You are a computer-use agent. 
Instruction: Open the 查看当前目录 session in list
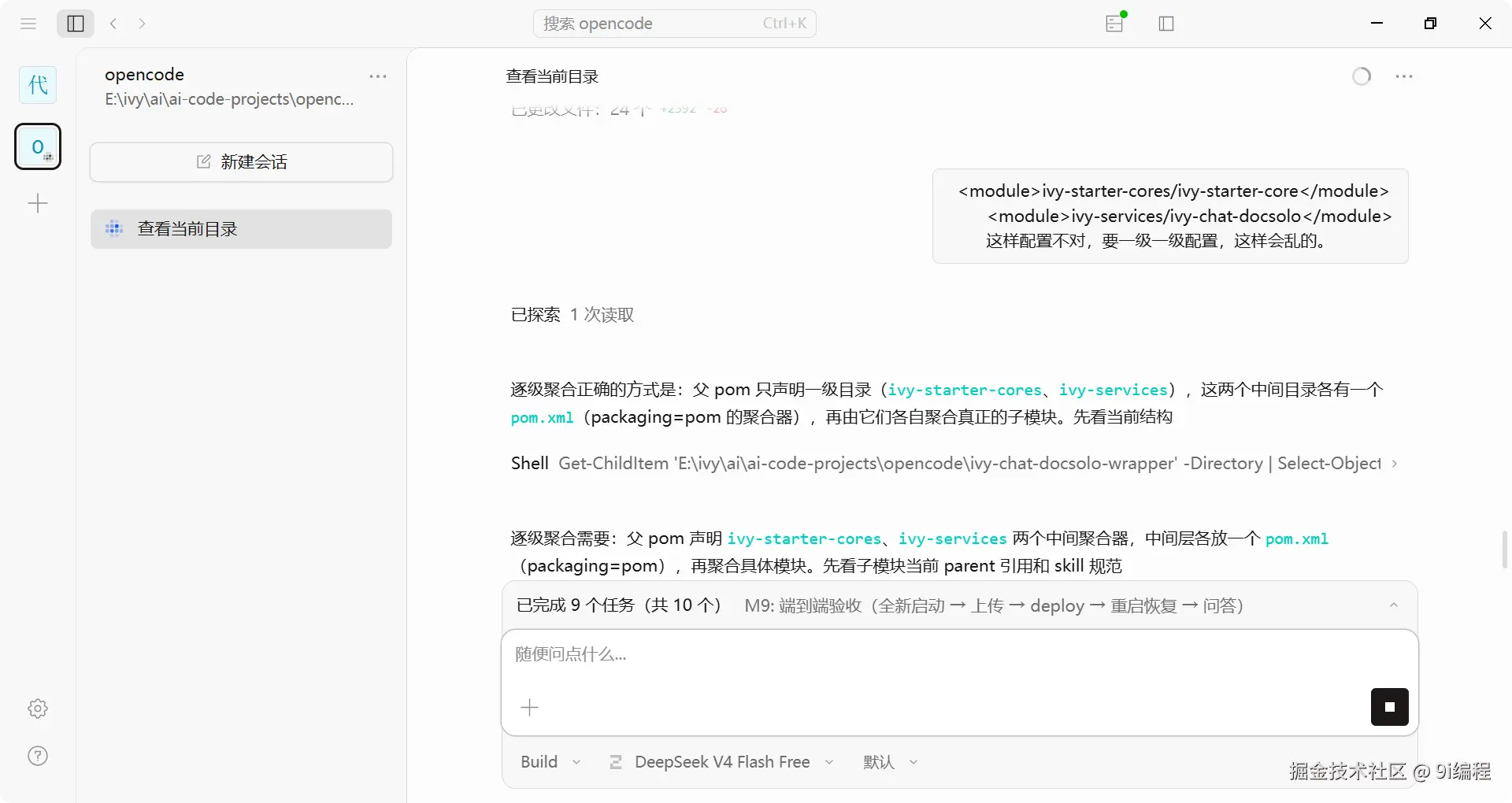click(x=241, y=229)
